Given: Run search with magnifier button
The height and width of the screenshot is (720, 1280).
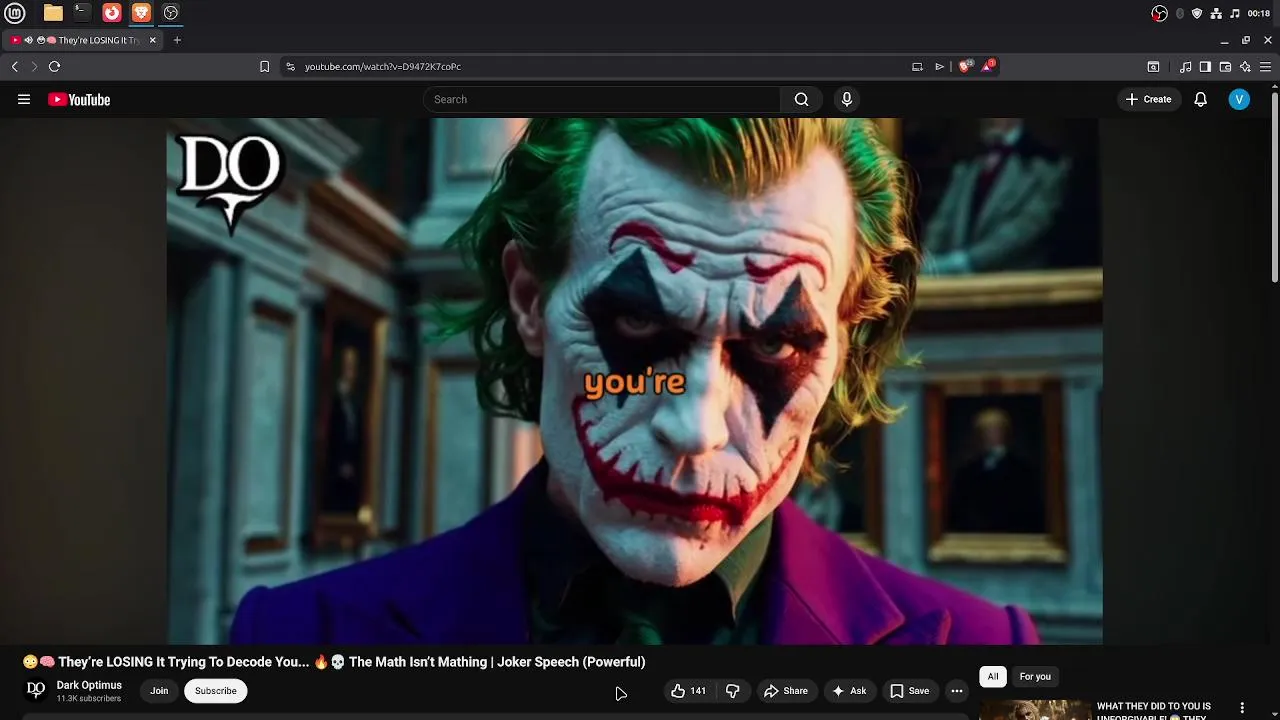Looking at the screenshot, I should [x=801, y=100].
